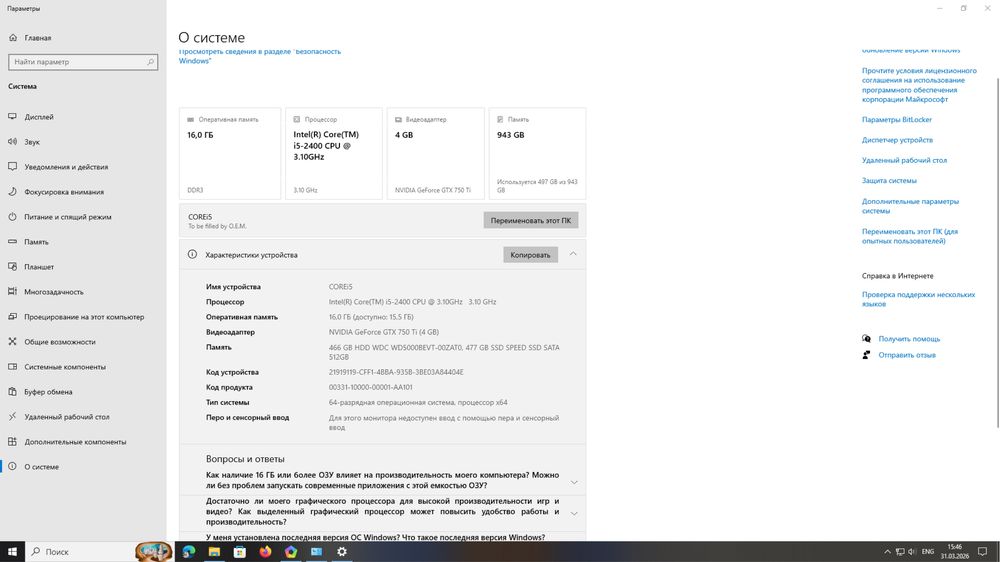Image resolution: width=1000 pixels, height=562 pixels.
Task: Expand the 16 ГБ ОЗУ question
Action: [574, 482]
